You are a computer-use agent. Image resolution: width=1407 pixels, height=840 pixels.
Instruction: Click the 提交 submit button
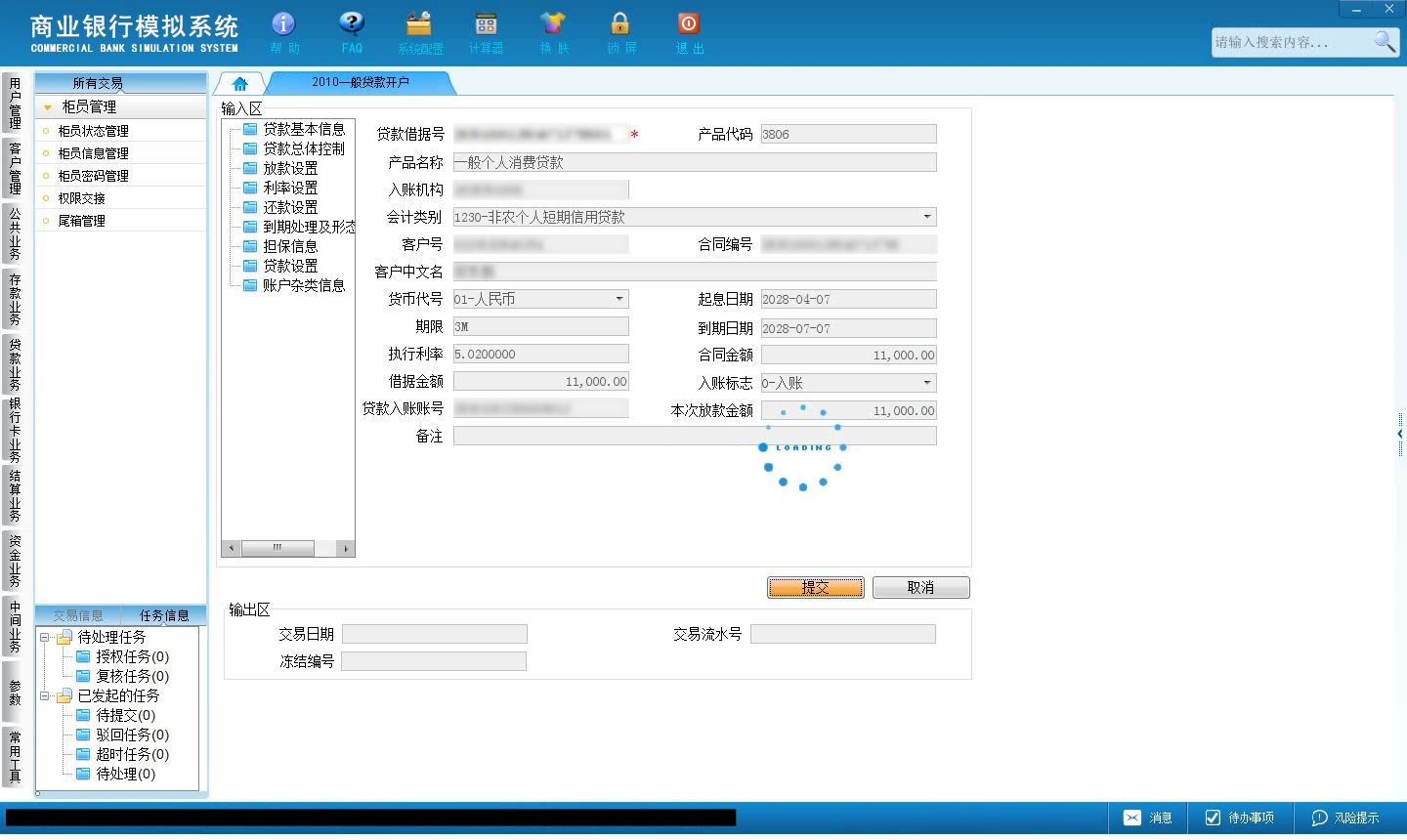816,587
